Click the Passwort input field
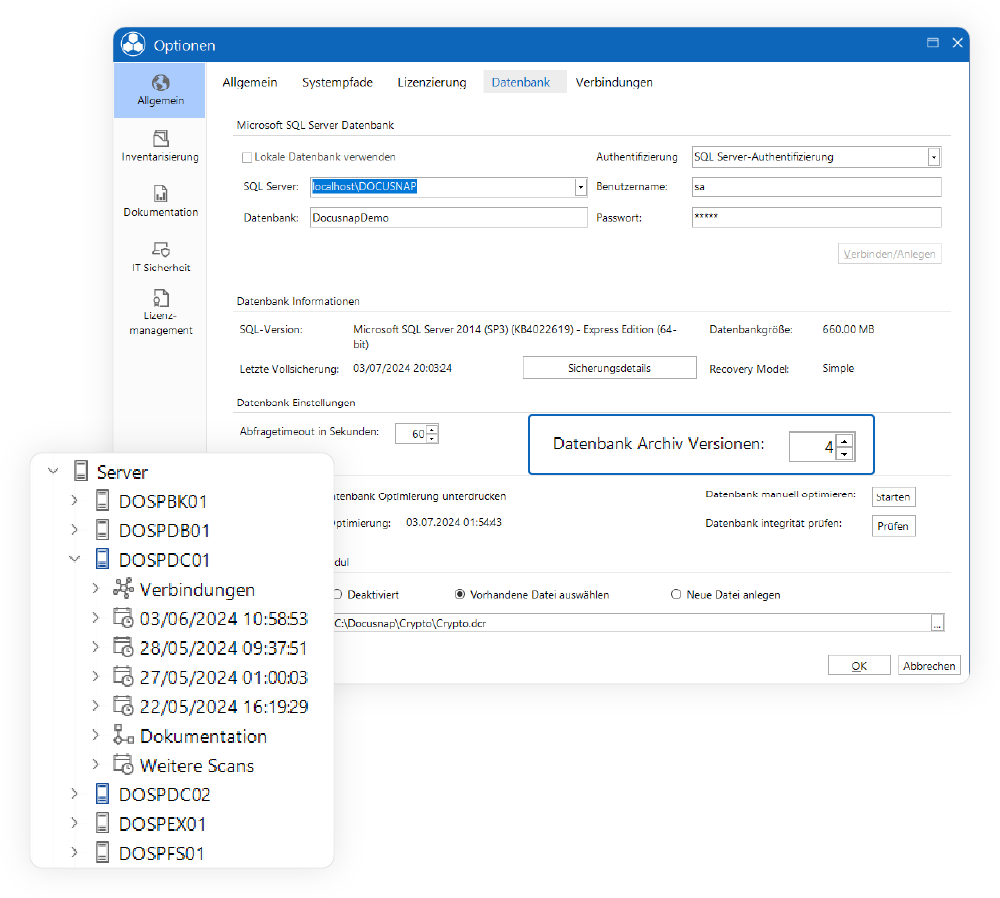The image size is (1000, 898). [x=816, y=217]
